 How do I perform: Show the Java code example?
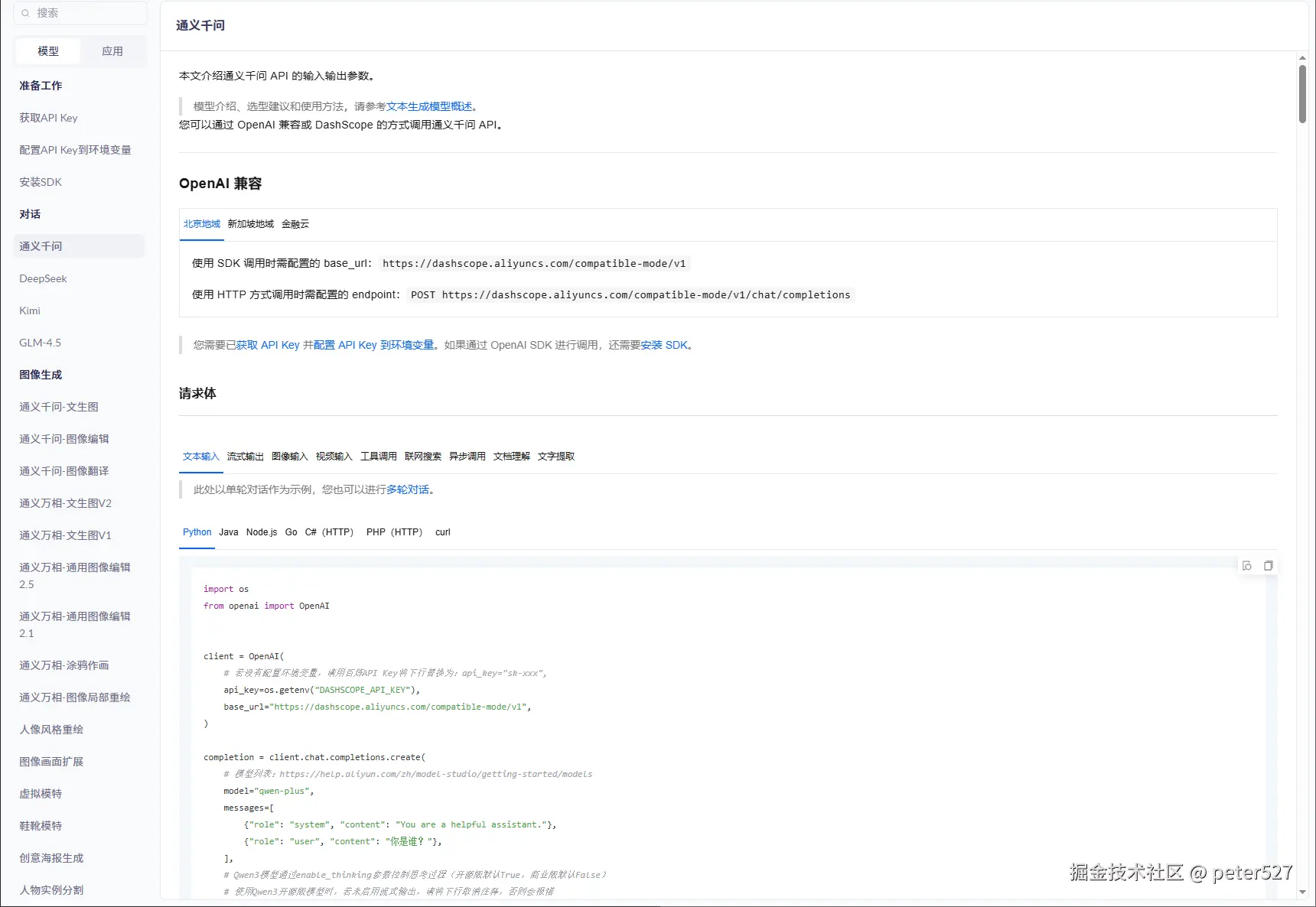[228, 532]
